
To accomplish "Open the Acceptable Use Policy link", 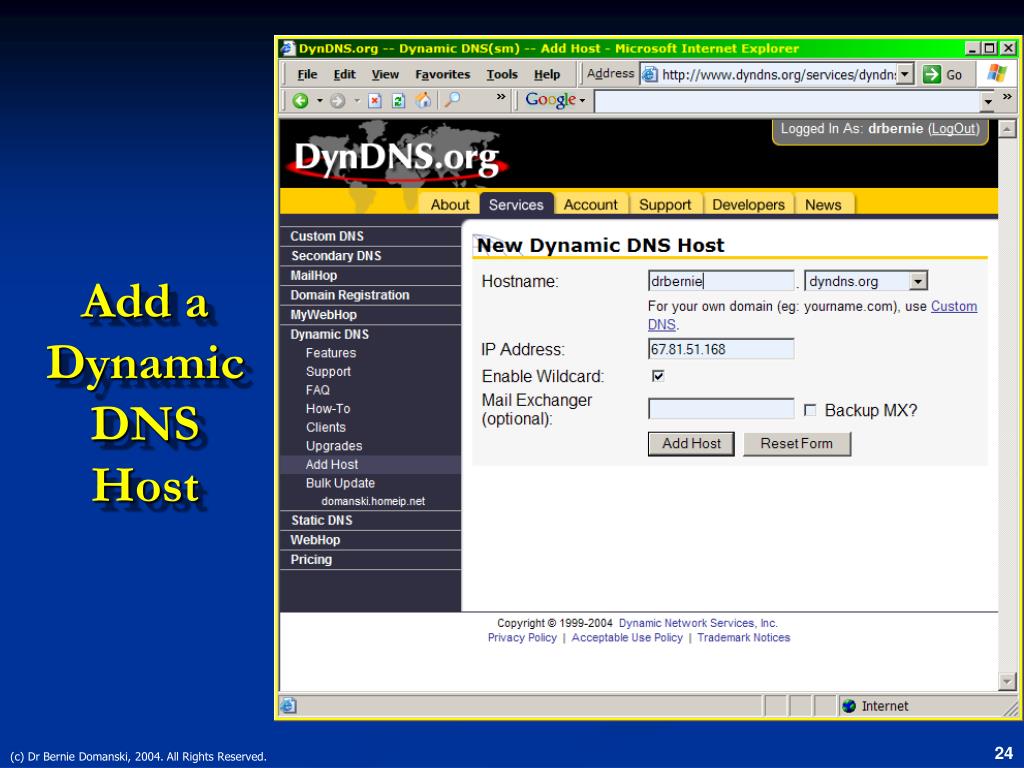I will point(627,637).
